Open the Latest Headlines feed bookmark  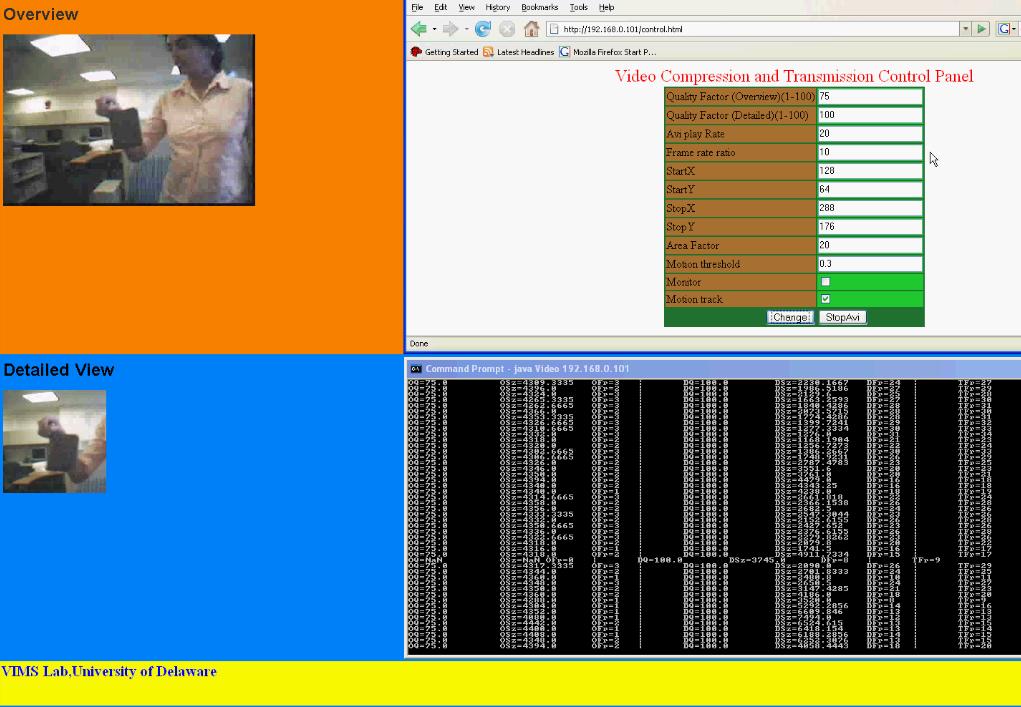[518, 52]
